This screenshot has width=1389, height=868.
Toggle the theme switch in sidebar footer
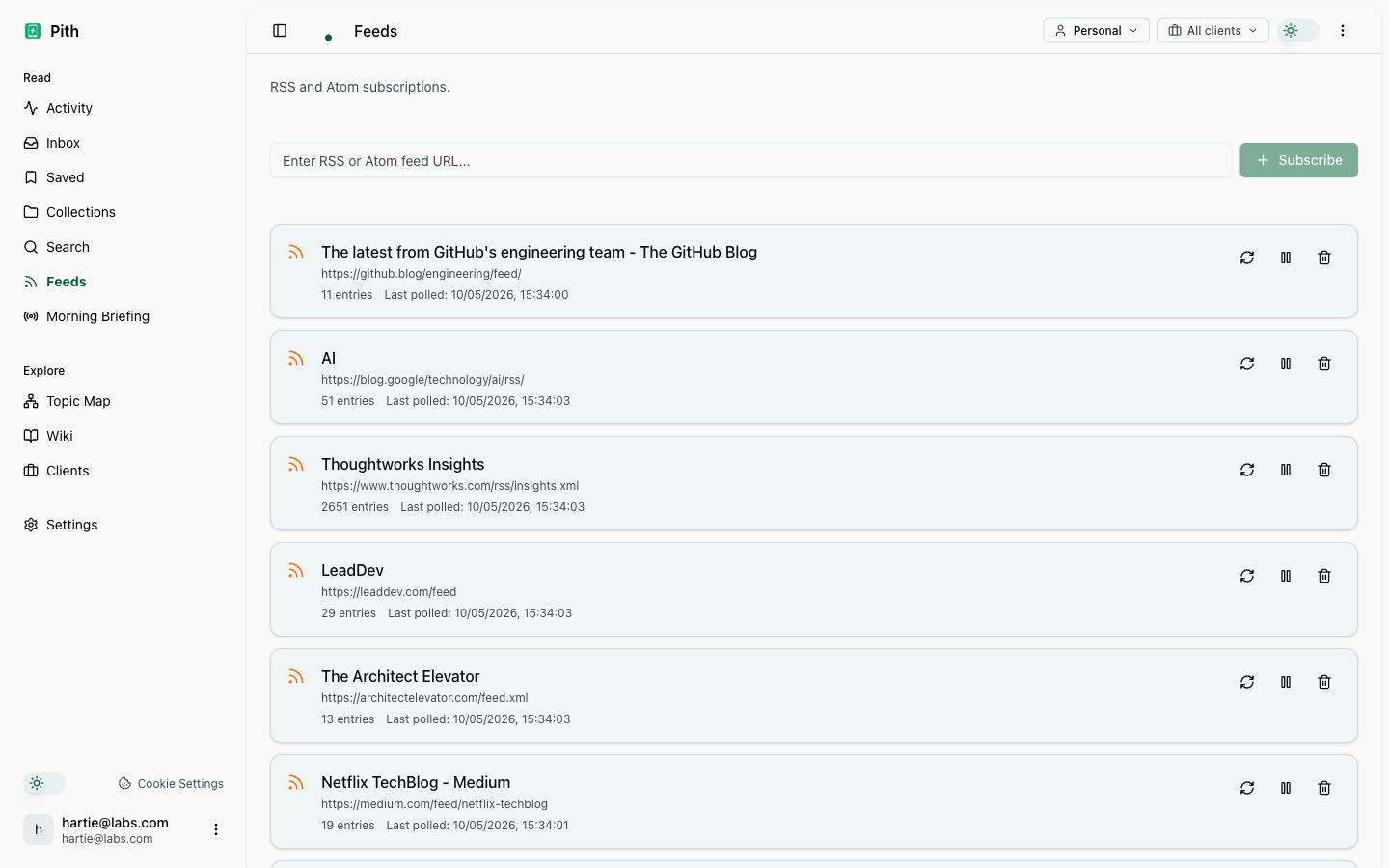(44, 783)
